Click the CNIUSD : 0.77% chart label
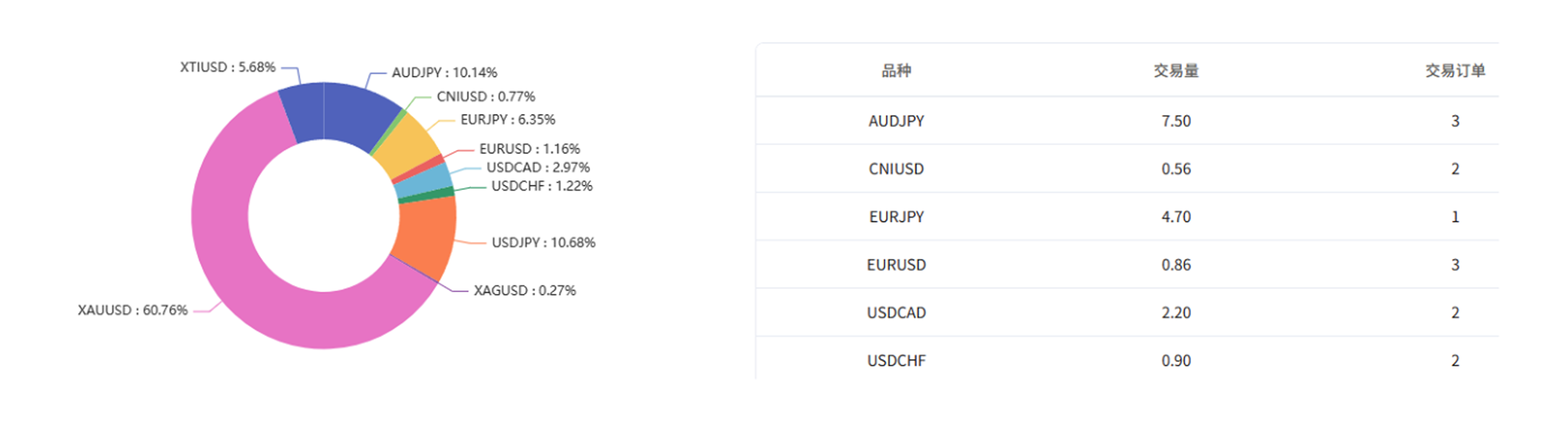 point(486,96)
